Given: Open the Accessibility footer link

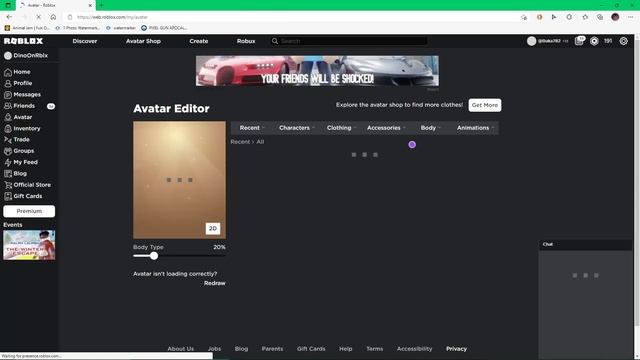Looking at the screenshot, I should point(414,349).
